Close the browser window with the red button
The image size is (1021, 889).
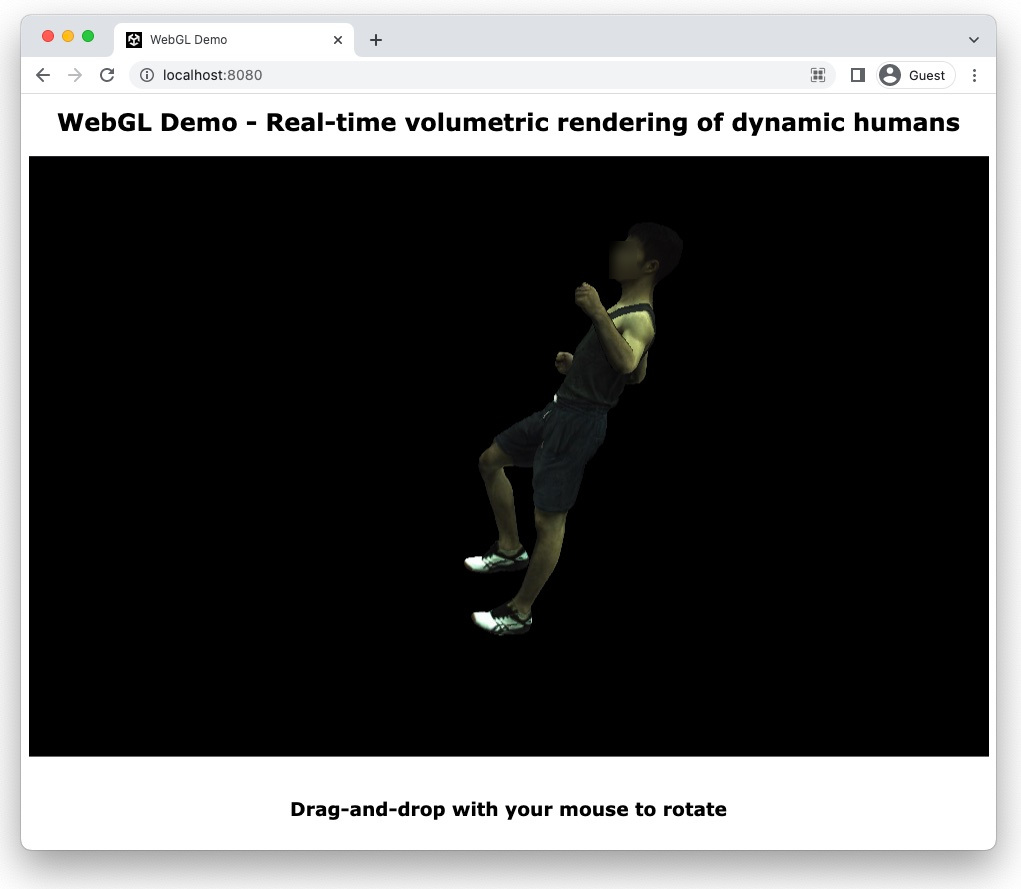click(x=48, y=36)
